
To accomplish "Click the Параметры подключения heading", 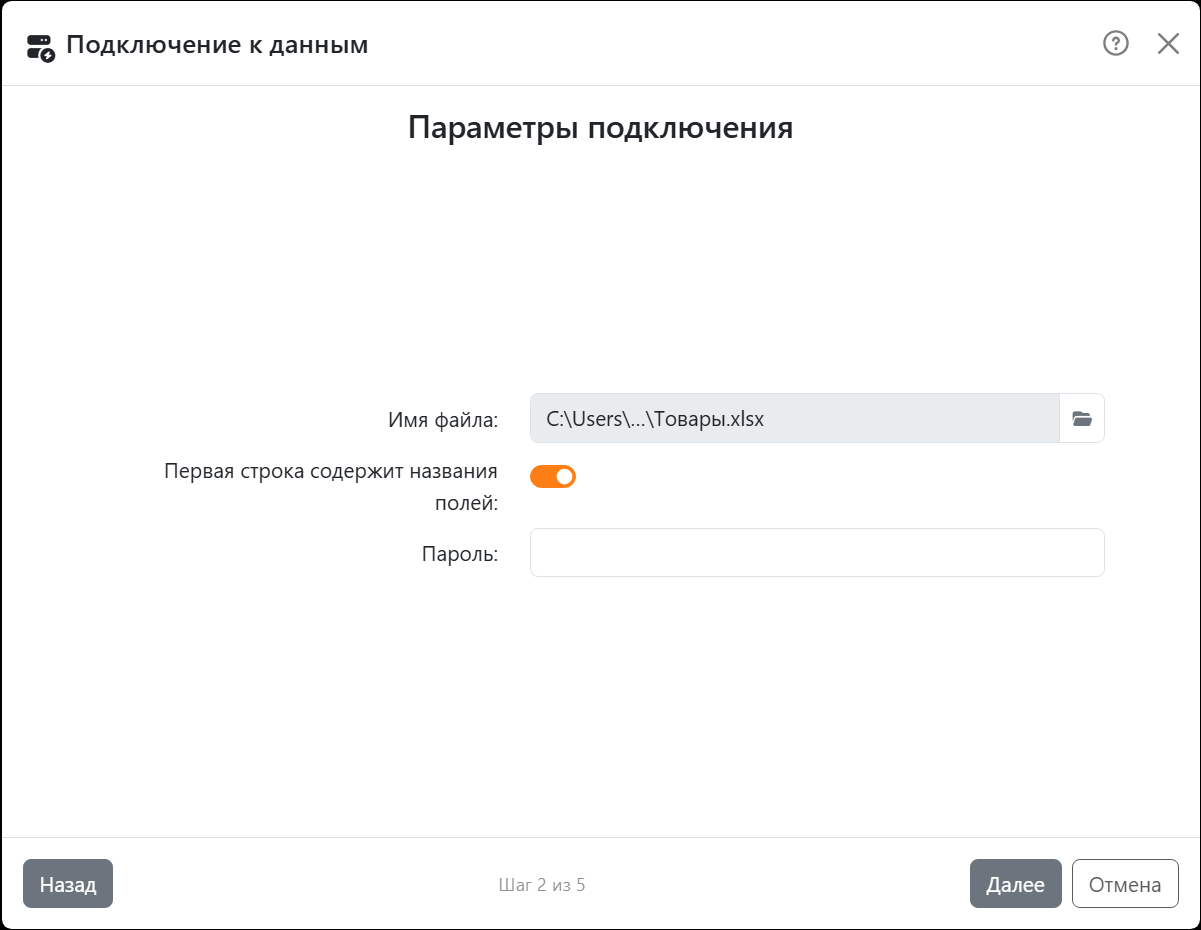I will (601, 128).
